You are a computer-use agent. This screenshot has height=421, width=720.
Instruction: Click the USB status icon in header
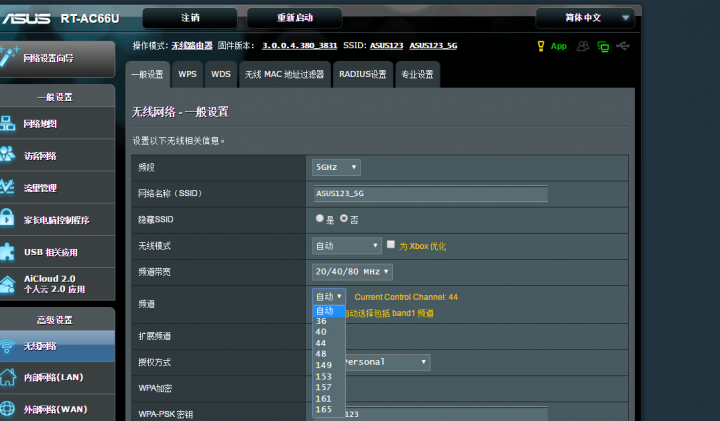coord(623,46)
